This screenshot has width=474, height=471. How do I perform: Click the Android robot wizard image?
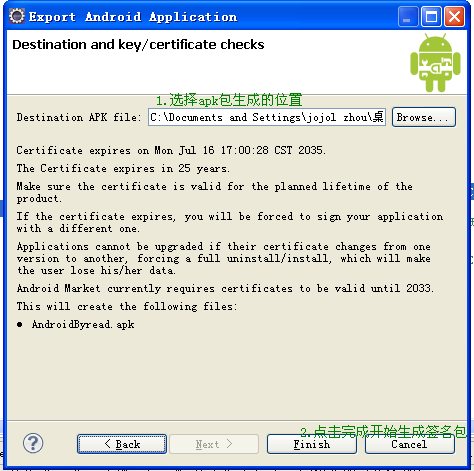tap(435, 62)
